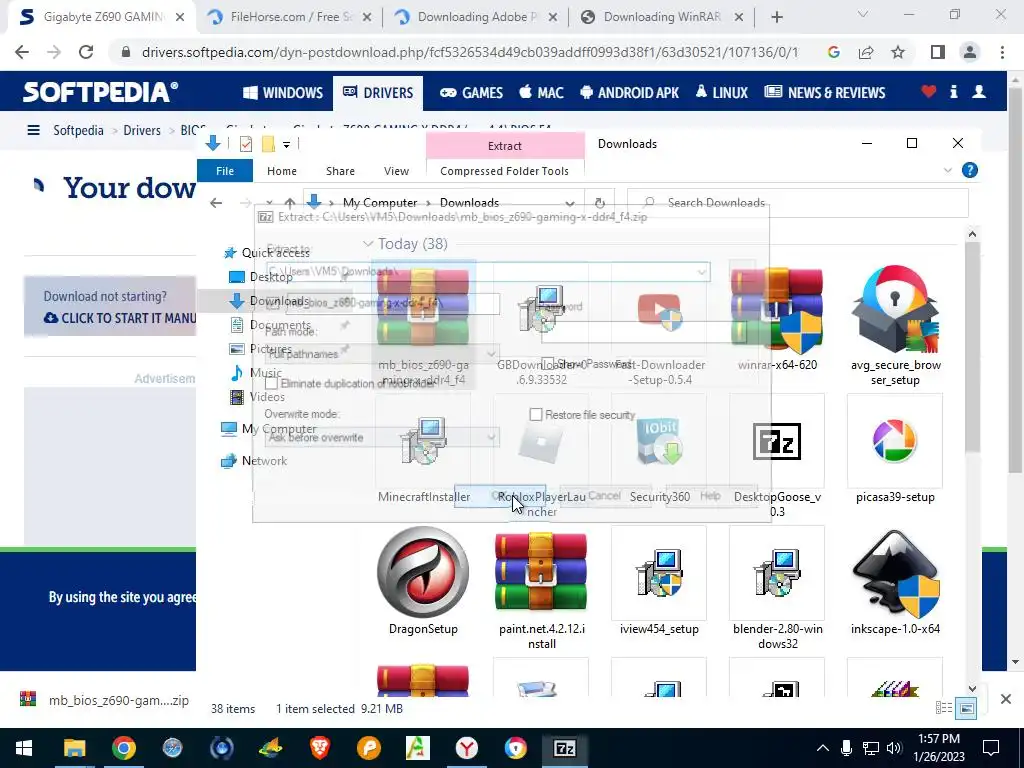
Task: Click the Search Downloads box
Action: (797, 203)
